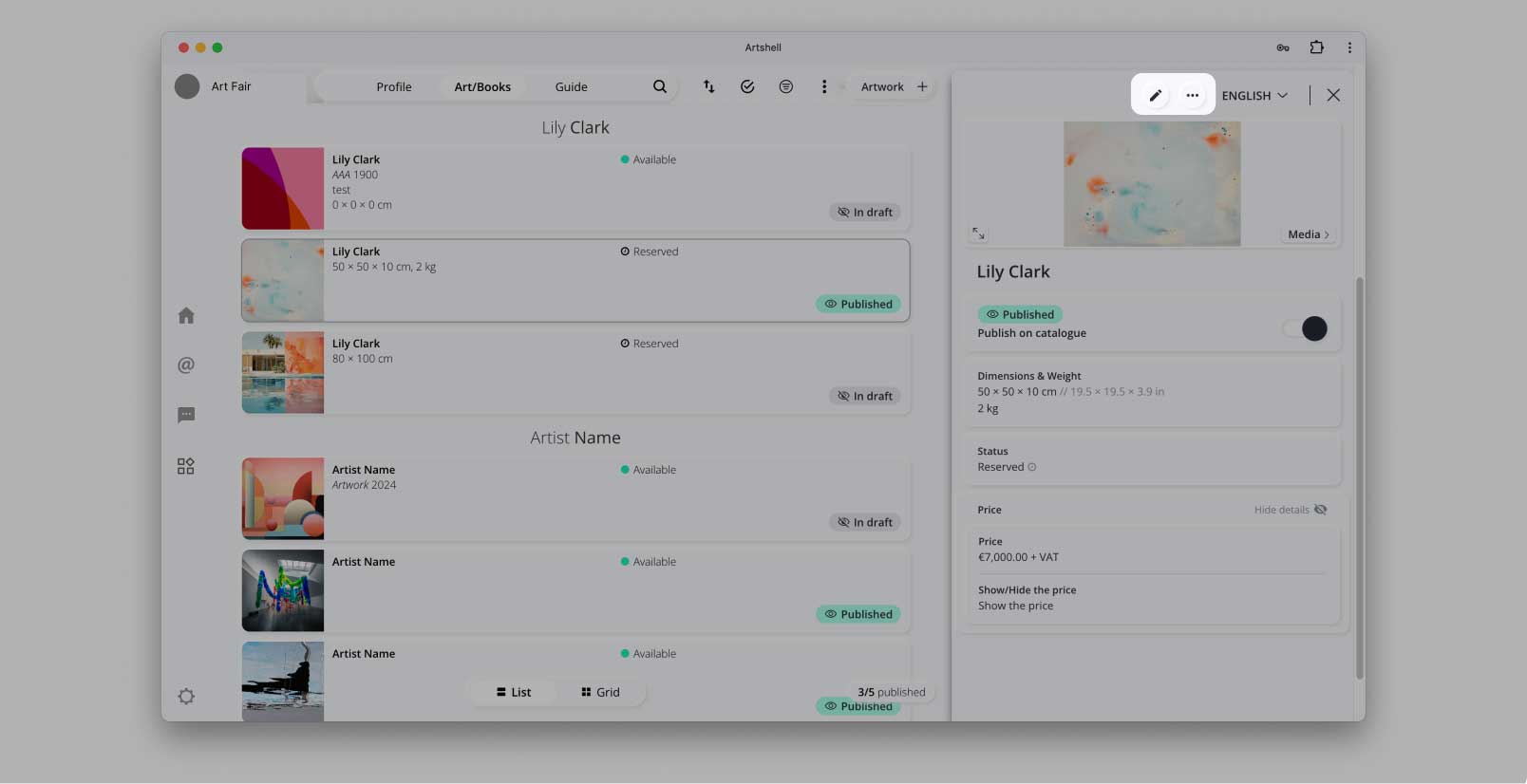Image resolution: width=1527 pixels, height=784 pixels.
Task: Open Media link on artwork image
Action: tap(1308, 234)
